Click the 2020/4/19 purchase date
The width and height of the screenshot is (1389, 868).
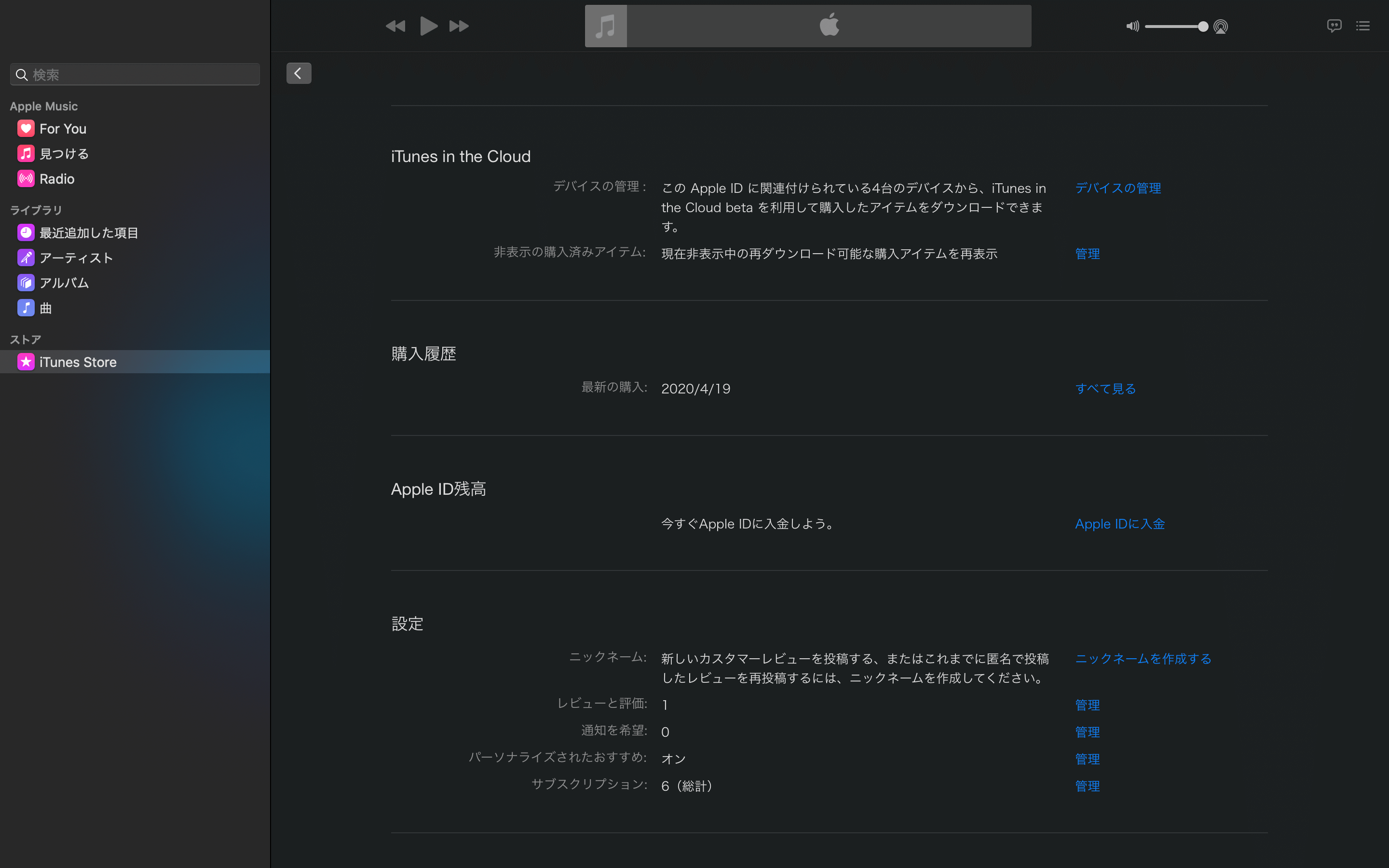695,389
